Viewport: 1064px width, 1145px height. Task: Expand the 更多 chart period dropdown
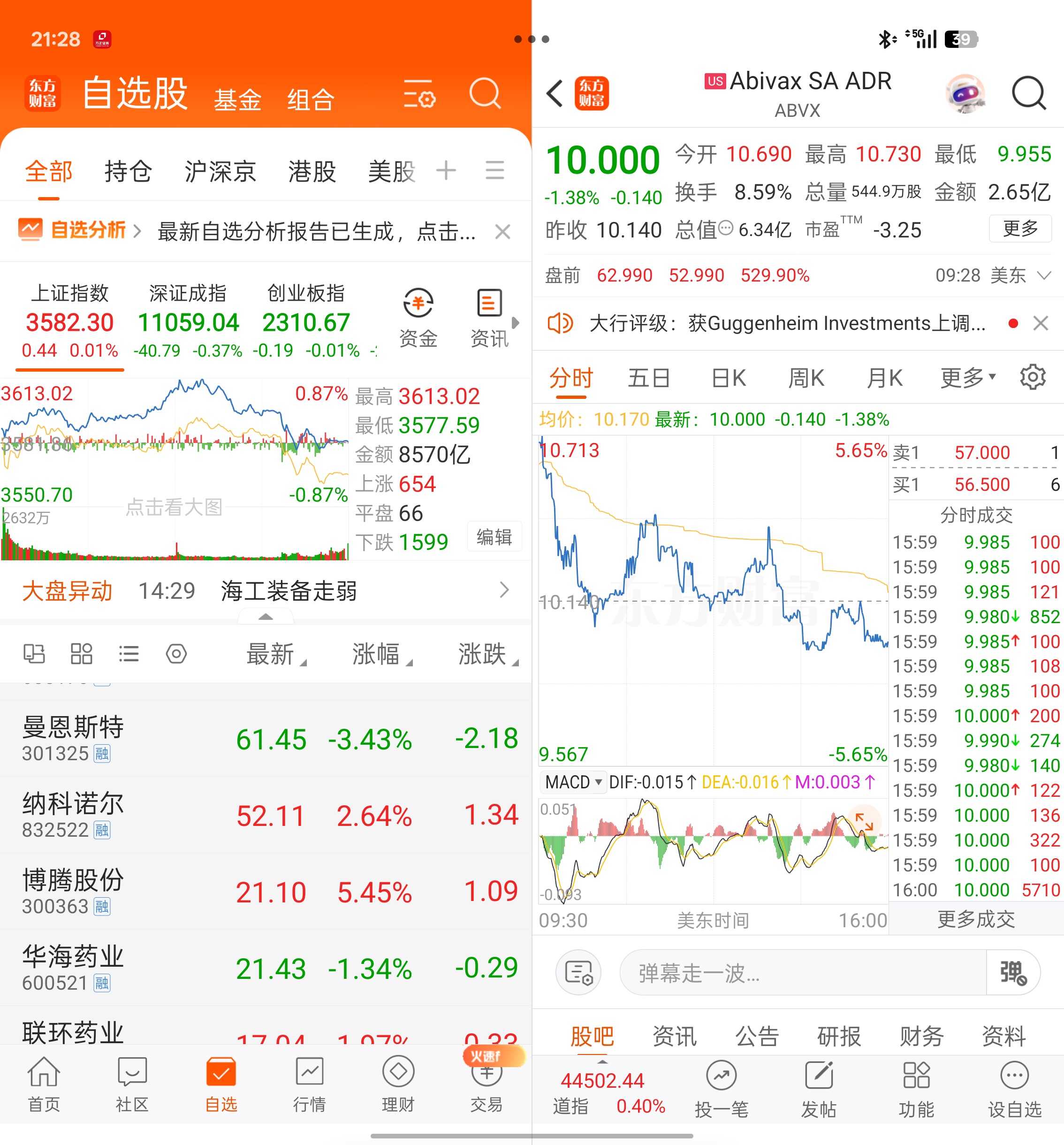point(968,378)
